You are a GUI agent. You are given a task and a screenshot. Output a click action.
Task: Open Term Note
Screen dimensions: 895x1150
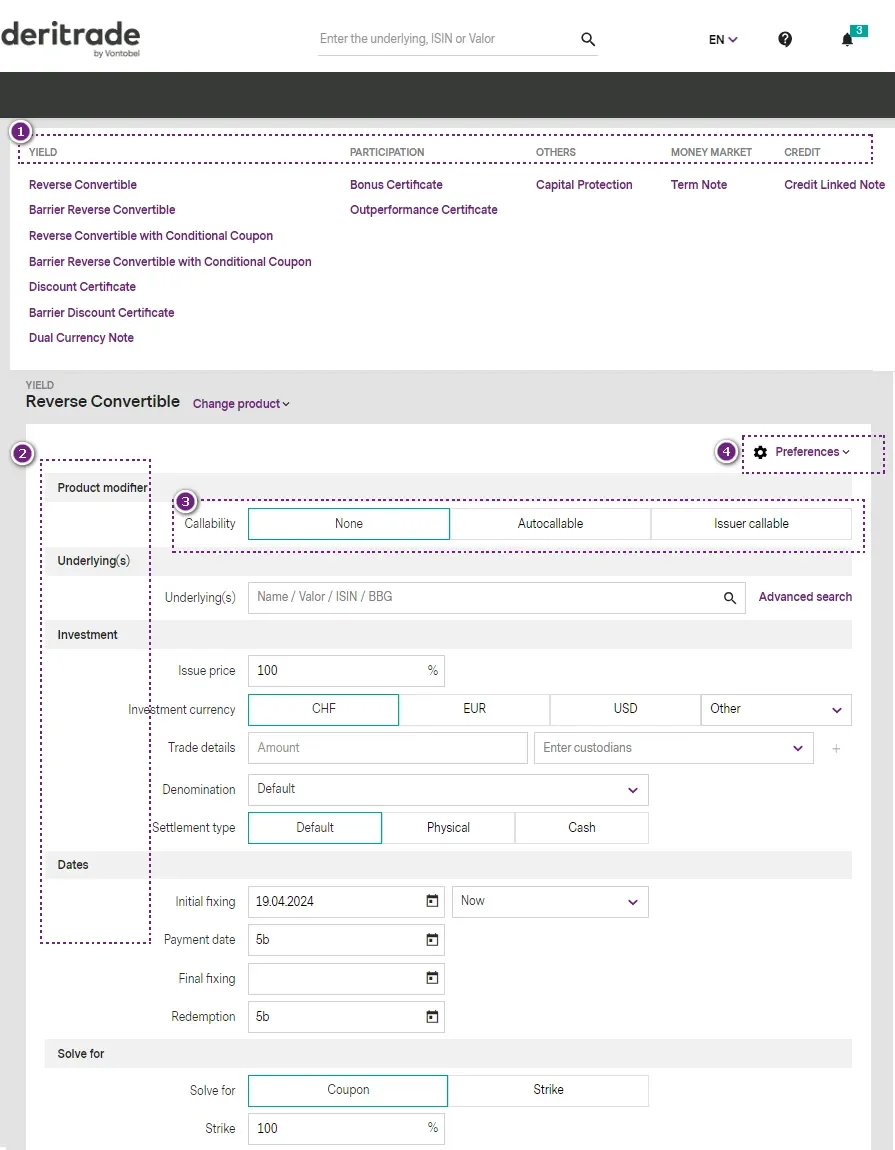tap(698, 185)
